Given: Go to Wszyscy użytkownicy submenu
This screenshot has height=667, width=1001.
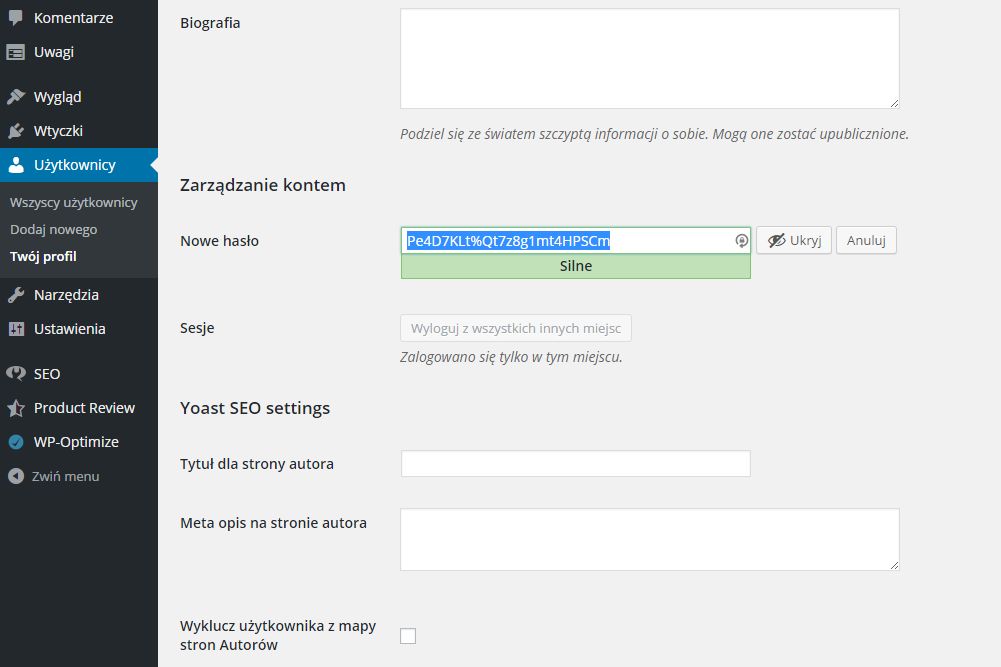Looking at the screenshot, I should point(73,202).
